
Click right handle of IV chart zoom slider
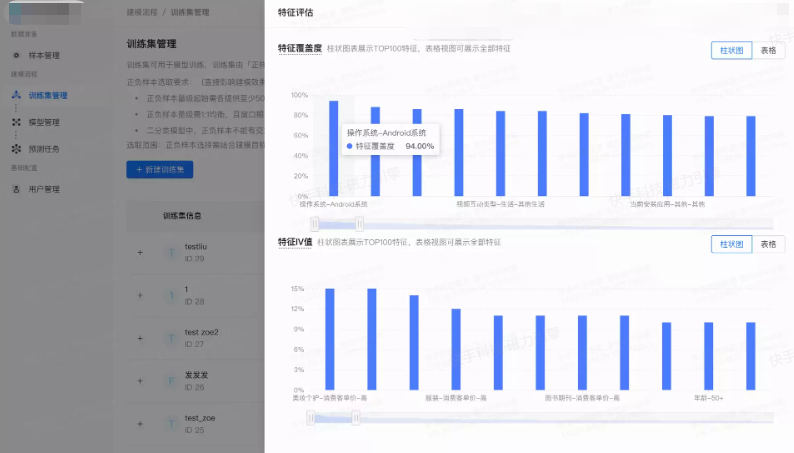356,418
